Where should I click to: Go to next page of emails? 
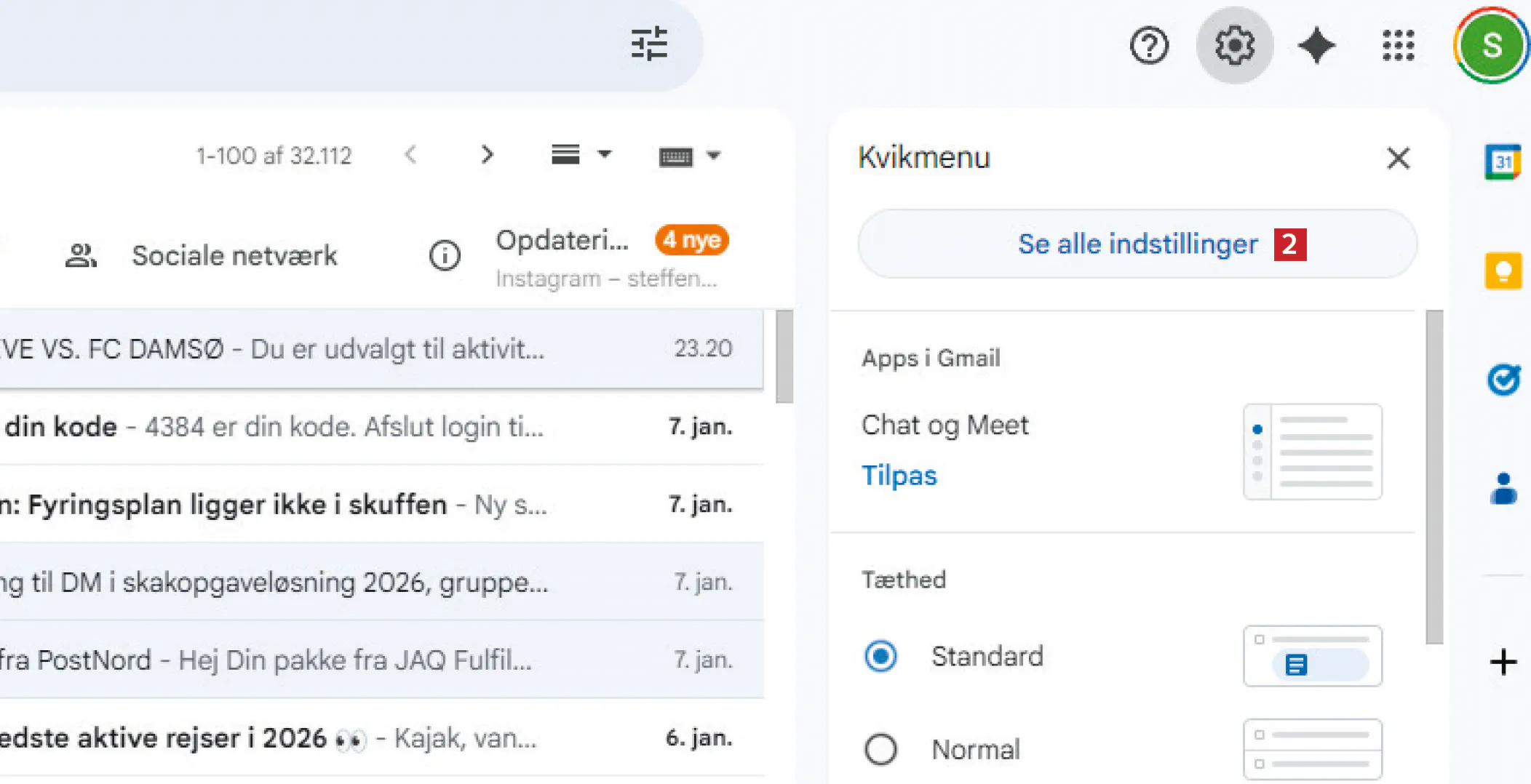487,155
